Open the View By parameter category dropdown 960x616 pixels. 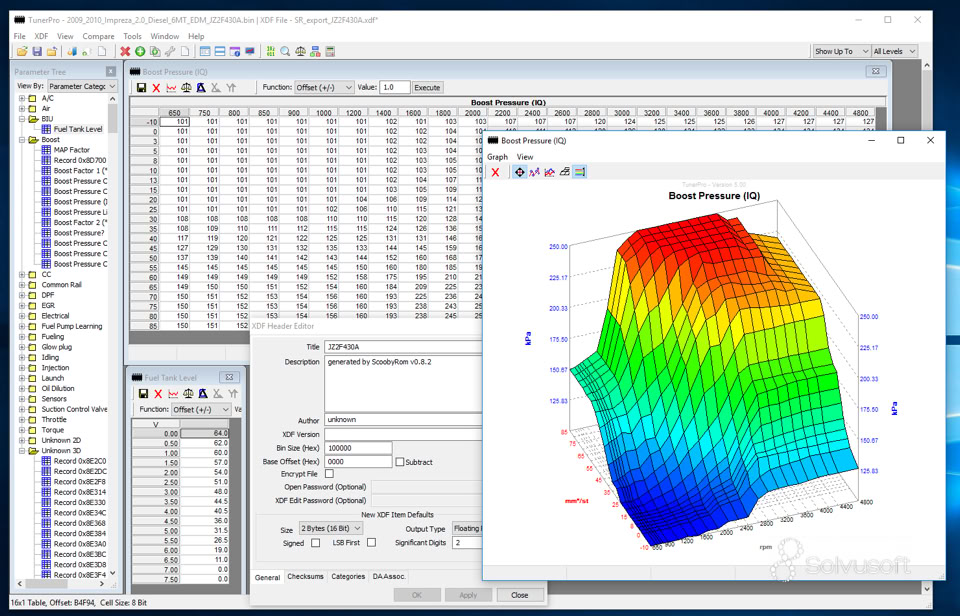tap(81, 87)
